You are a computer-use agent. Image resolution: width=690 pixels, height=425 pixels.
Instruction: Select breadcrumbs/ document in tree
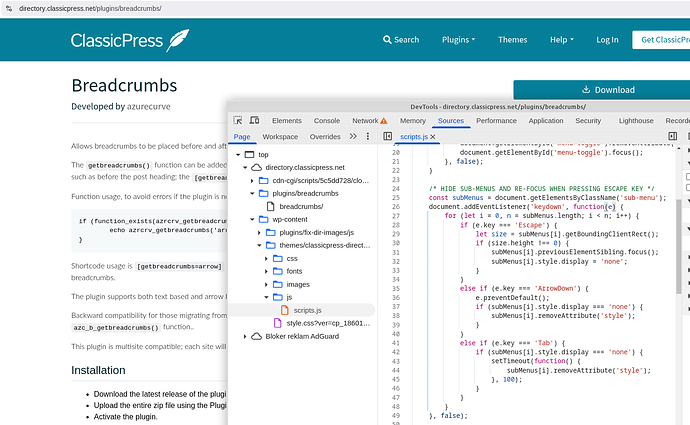[x=301, y=206]
